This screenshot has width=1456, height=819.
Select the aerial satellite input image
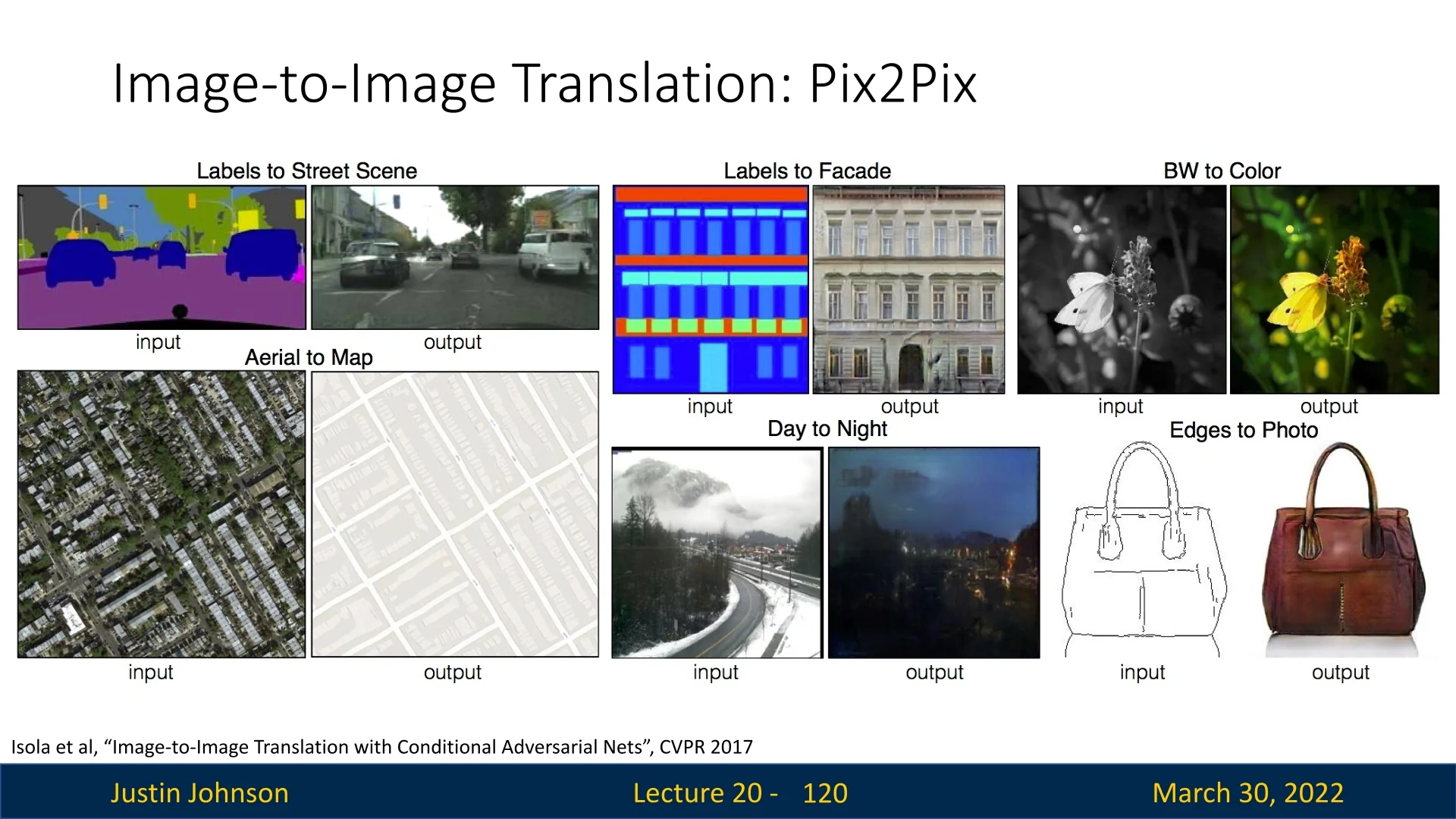pyautogui.click(x=162, y=514)
